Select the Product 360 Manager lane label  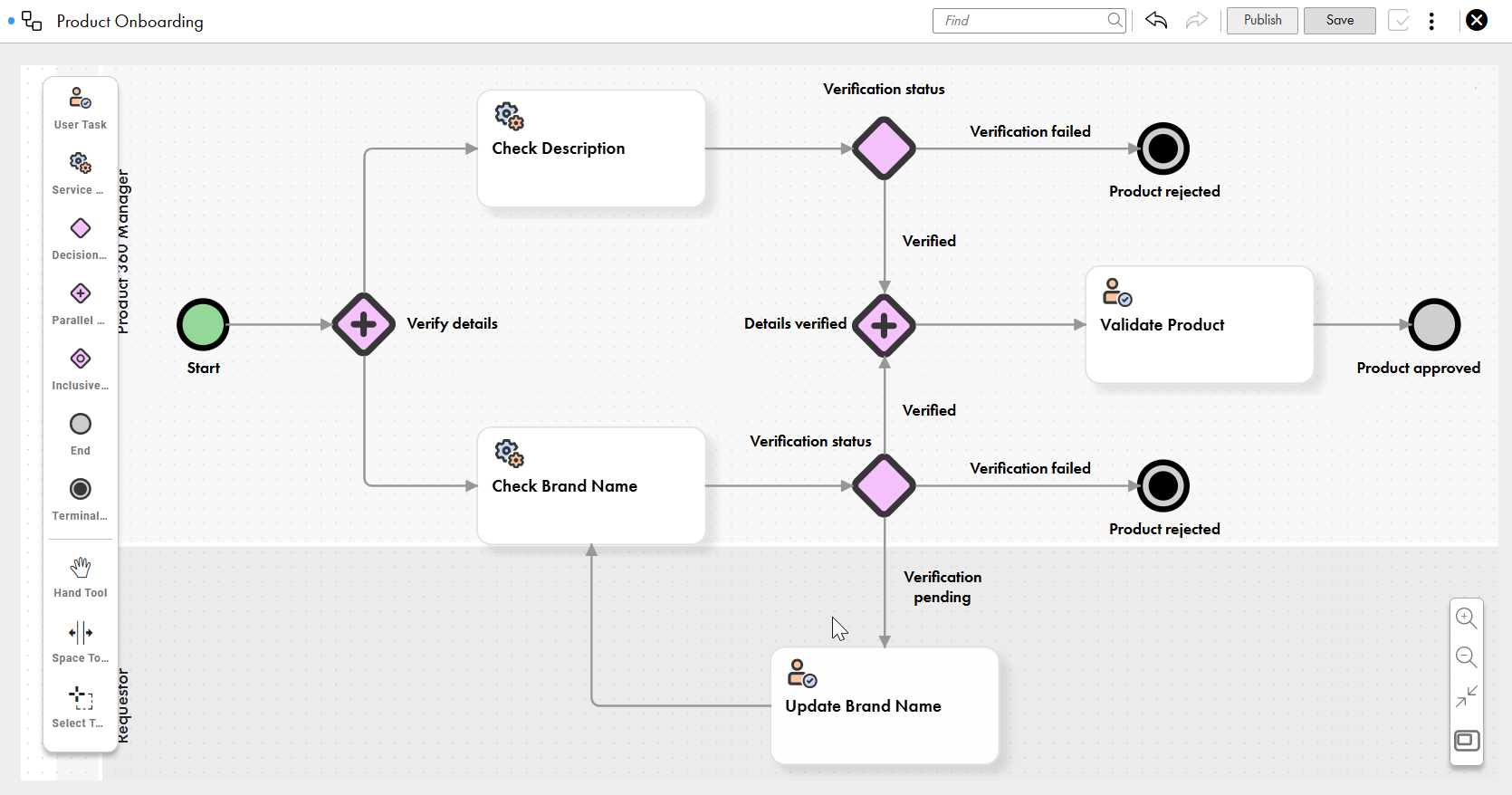coord(123,252)
